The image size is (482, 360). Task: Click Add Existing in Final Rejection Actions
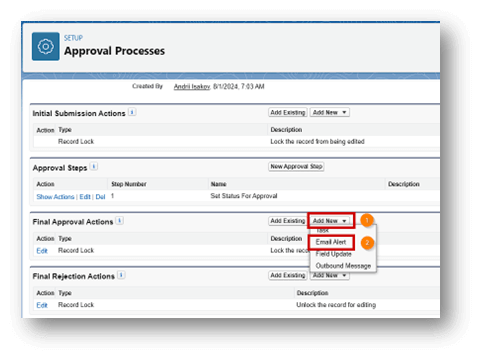(x=288, y=275)
